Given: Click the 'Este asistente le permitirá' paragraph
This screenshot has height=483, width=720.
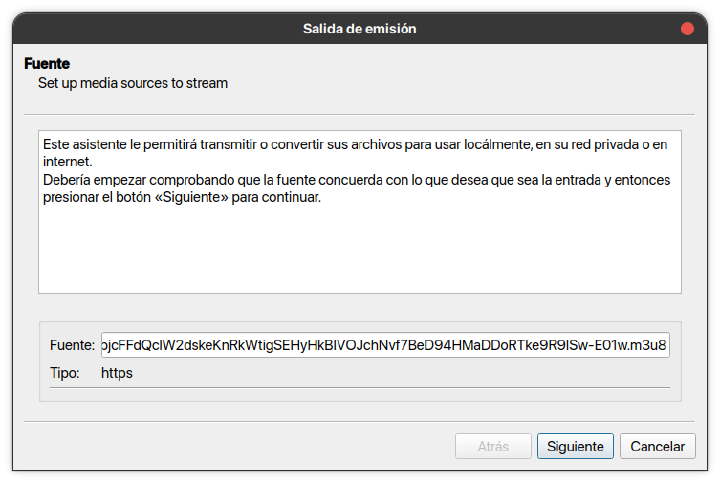Looking at the screenshot, I should pos(355,153).
